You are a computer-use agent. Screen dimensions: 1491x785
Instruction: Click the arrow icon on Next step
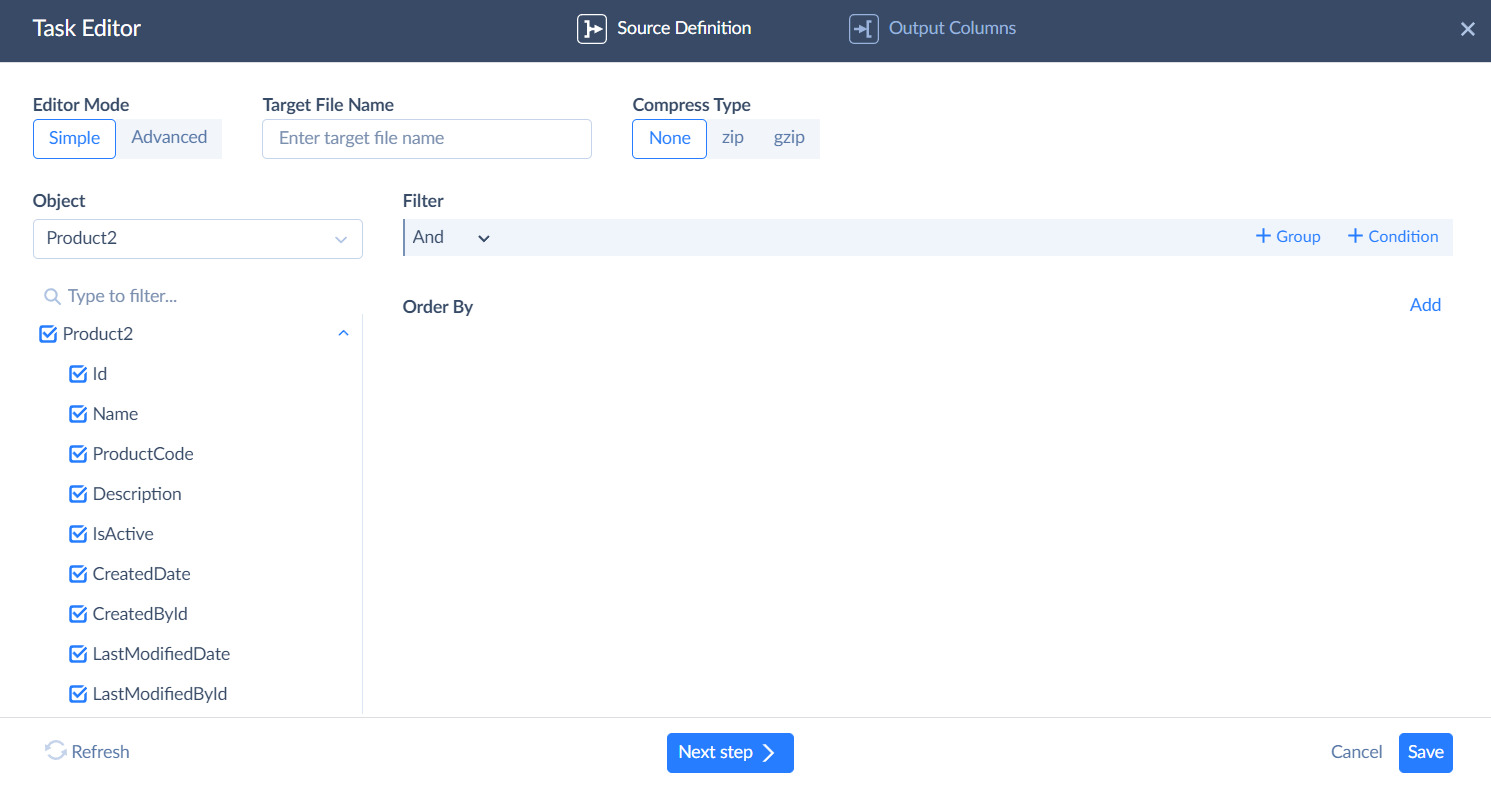coord(769,753)
